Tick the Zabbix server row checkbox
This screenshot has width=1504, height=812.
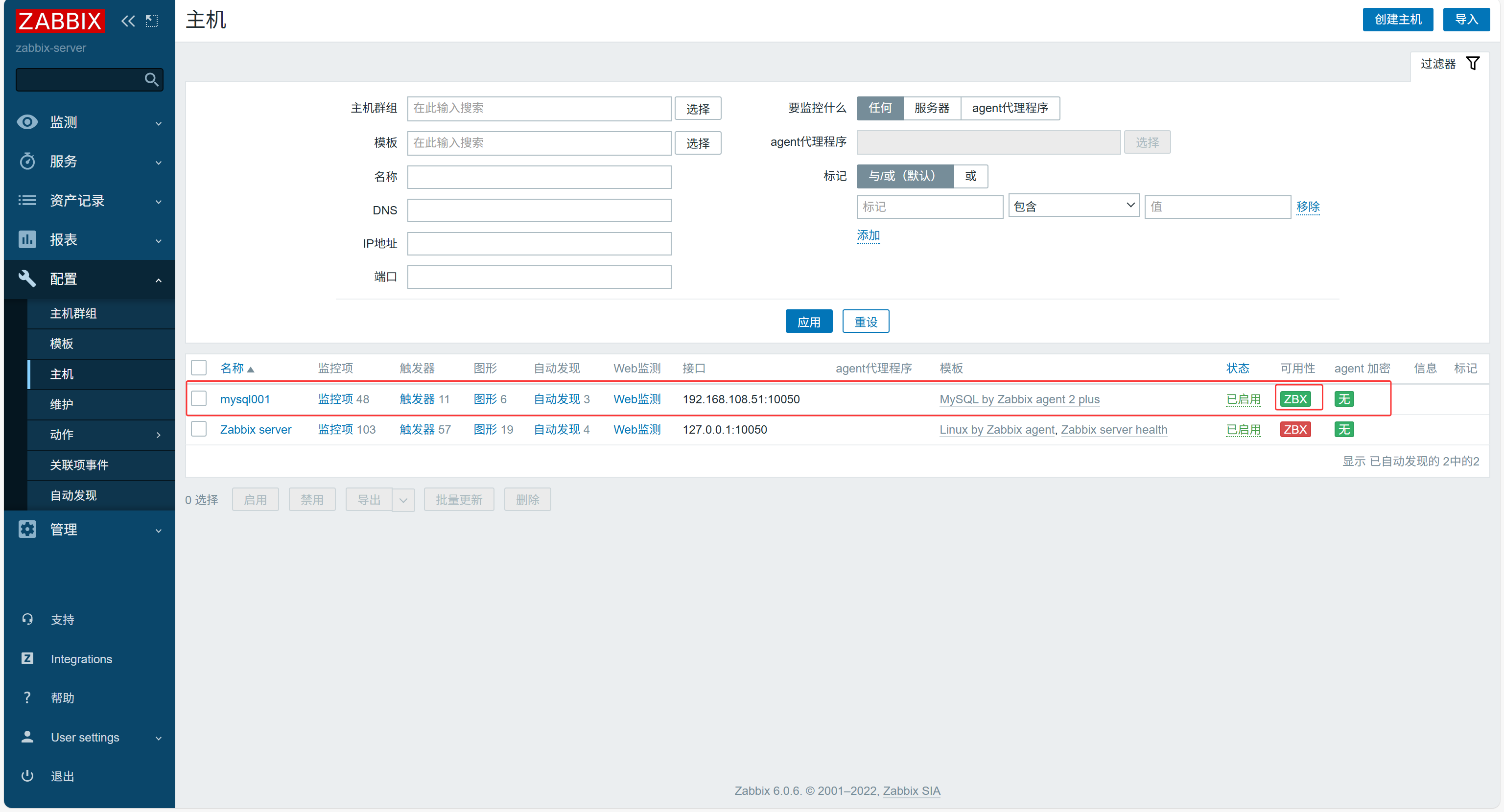tap(199, 428)
